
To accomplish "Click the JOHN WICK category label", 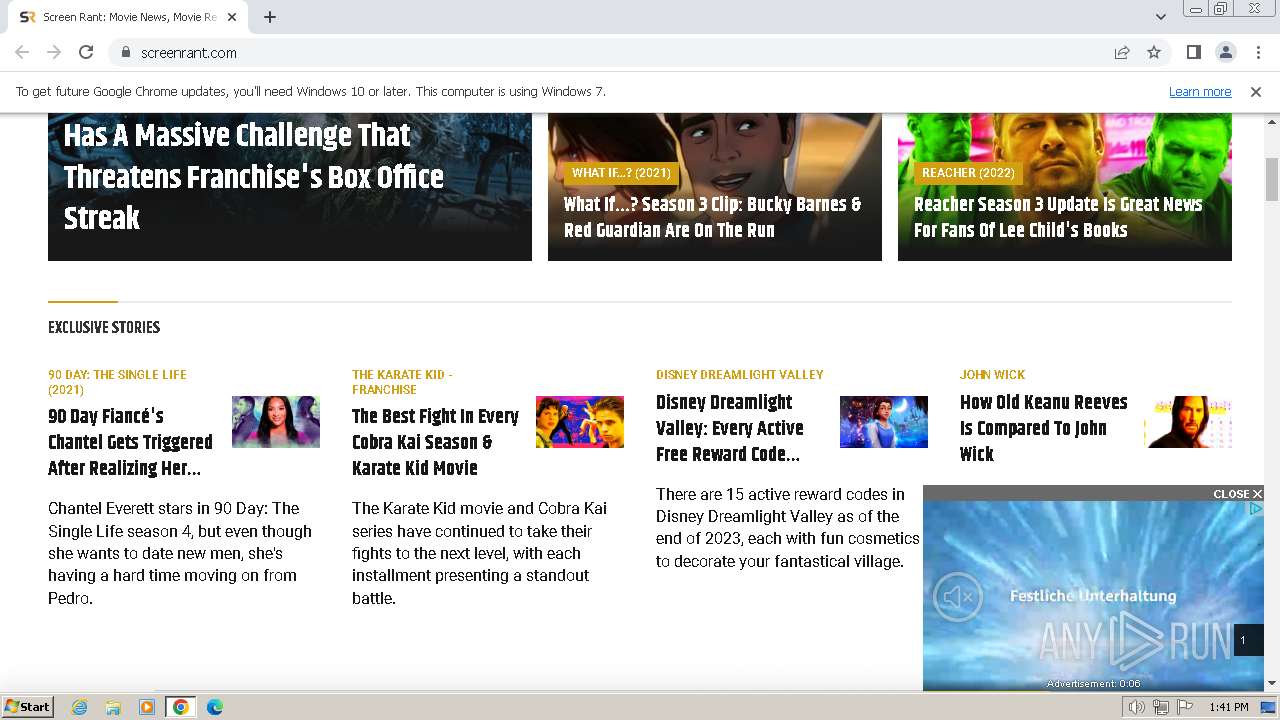I will click(x=992, y=375).
